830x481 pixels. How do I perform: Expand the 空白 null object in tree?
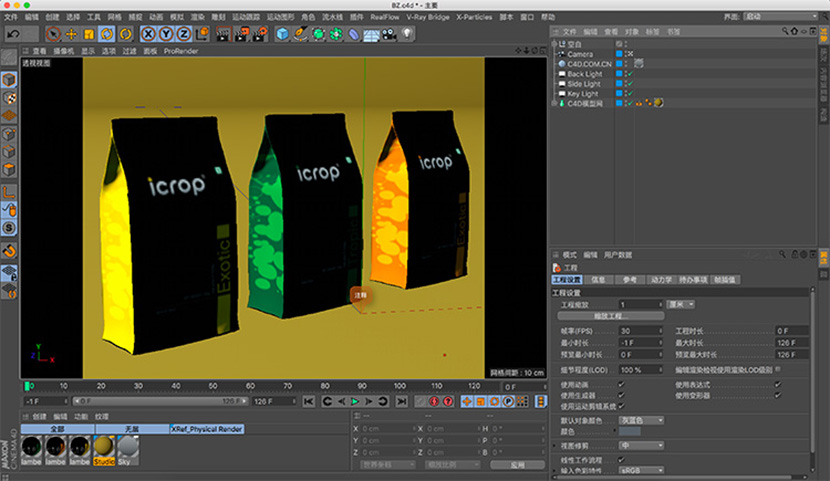pos(554,44)
